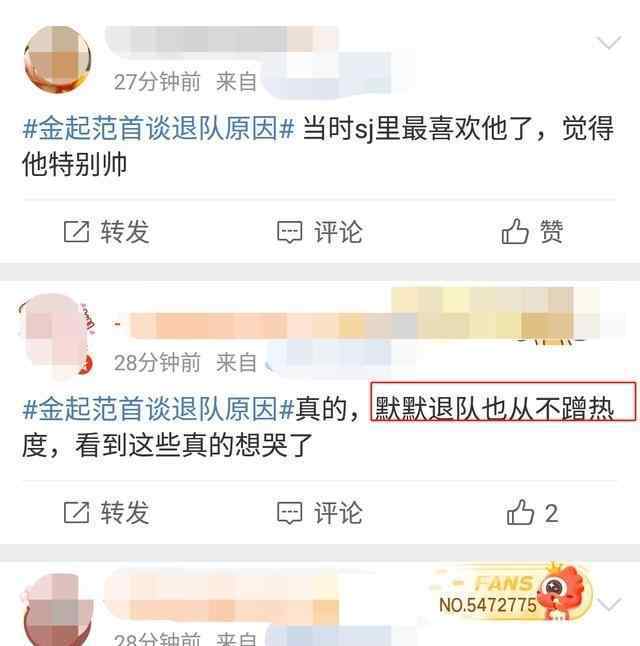The width and height of the screenshot is (640, 646).
Task: Click 赞 label on first post
Action: (x=551, y=231)
